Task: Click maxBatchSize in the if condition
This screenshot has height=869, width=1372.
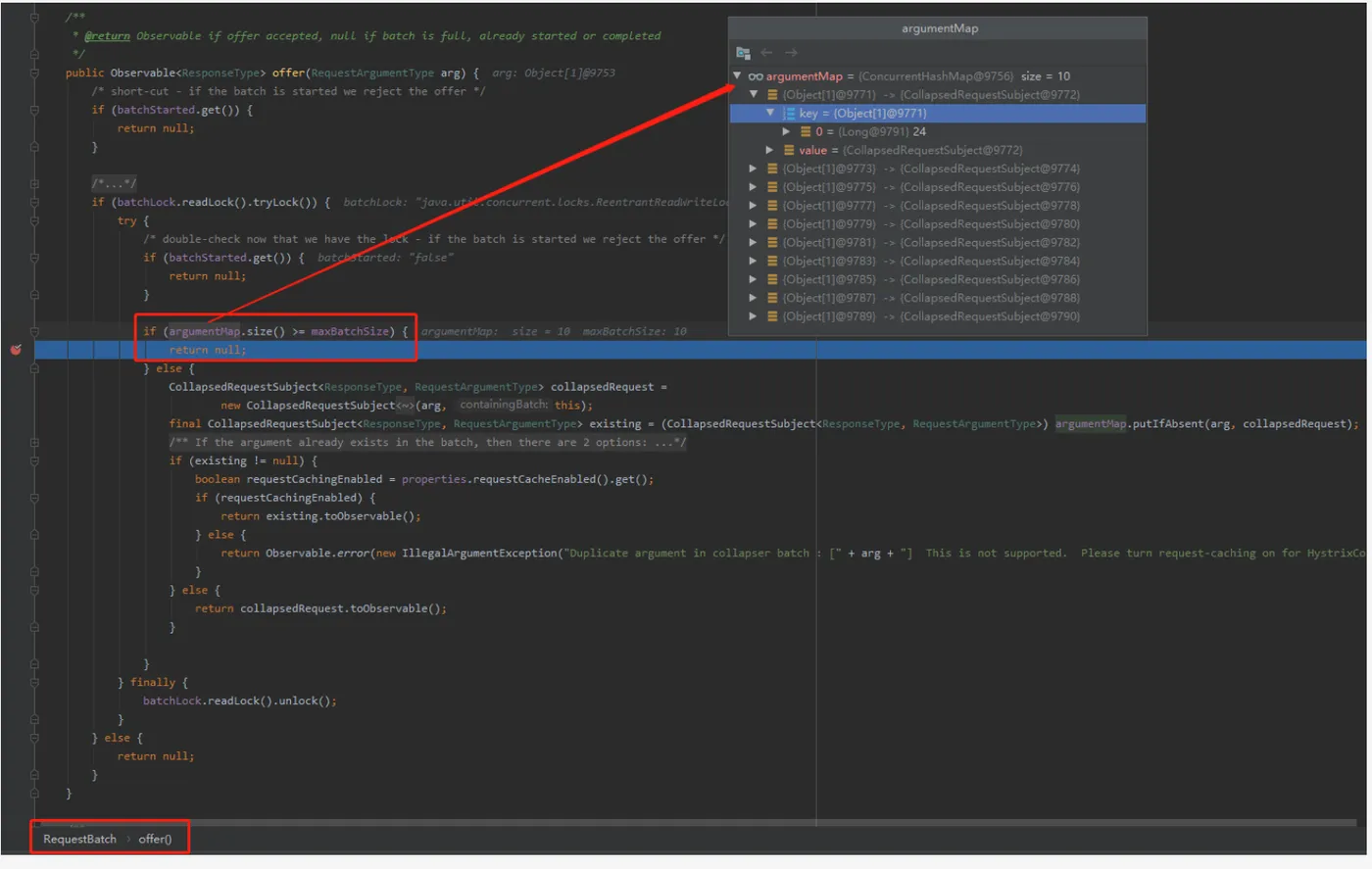Action: coord(350,331)
